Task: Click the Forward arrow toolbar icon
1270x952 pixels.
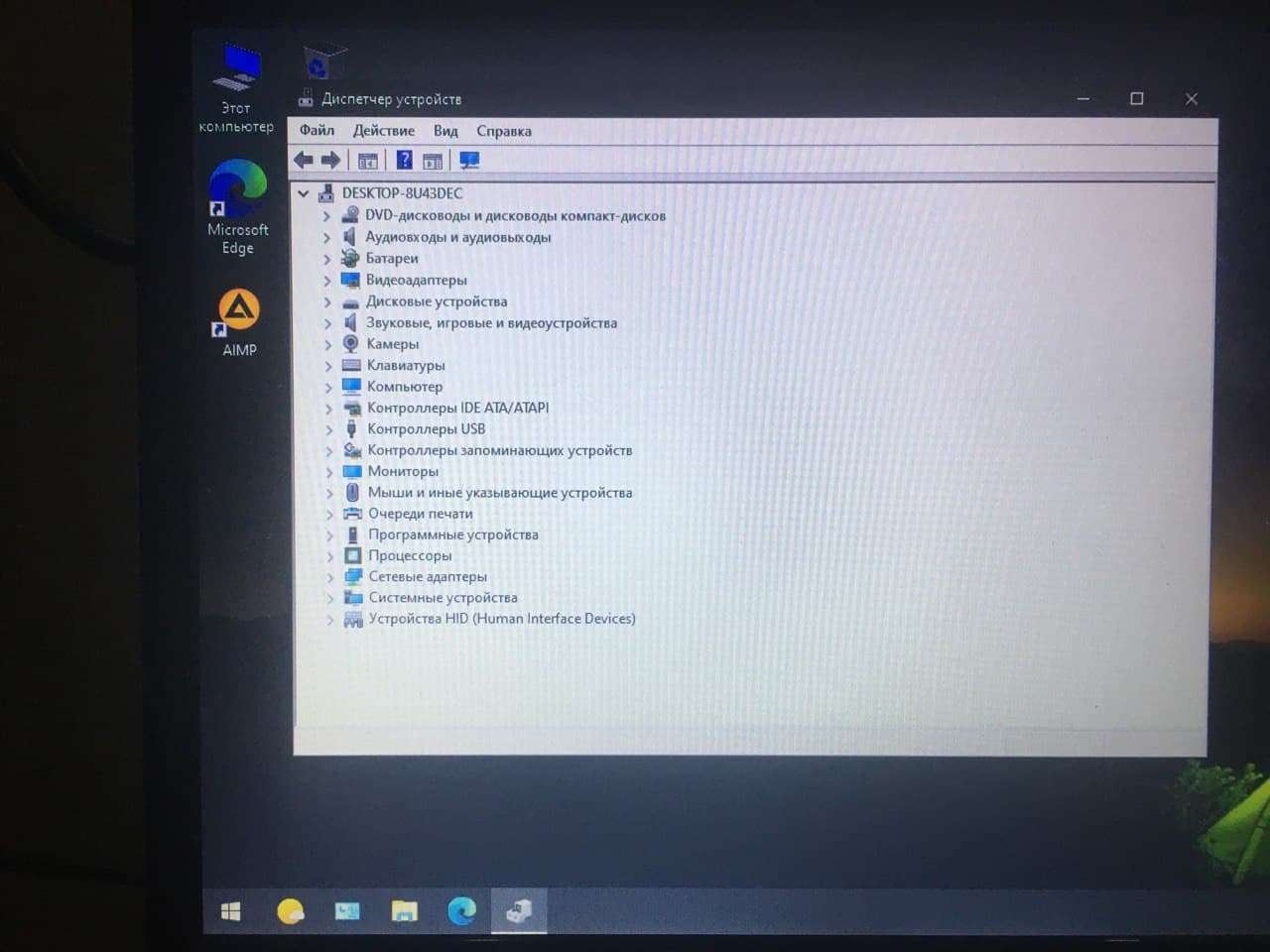Action: pos(330,160)
